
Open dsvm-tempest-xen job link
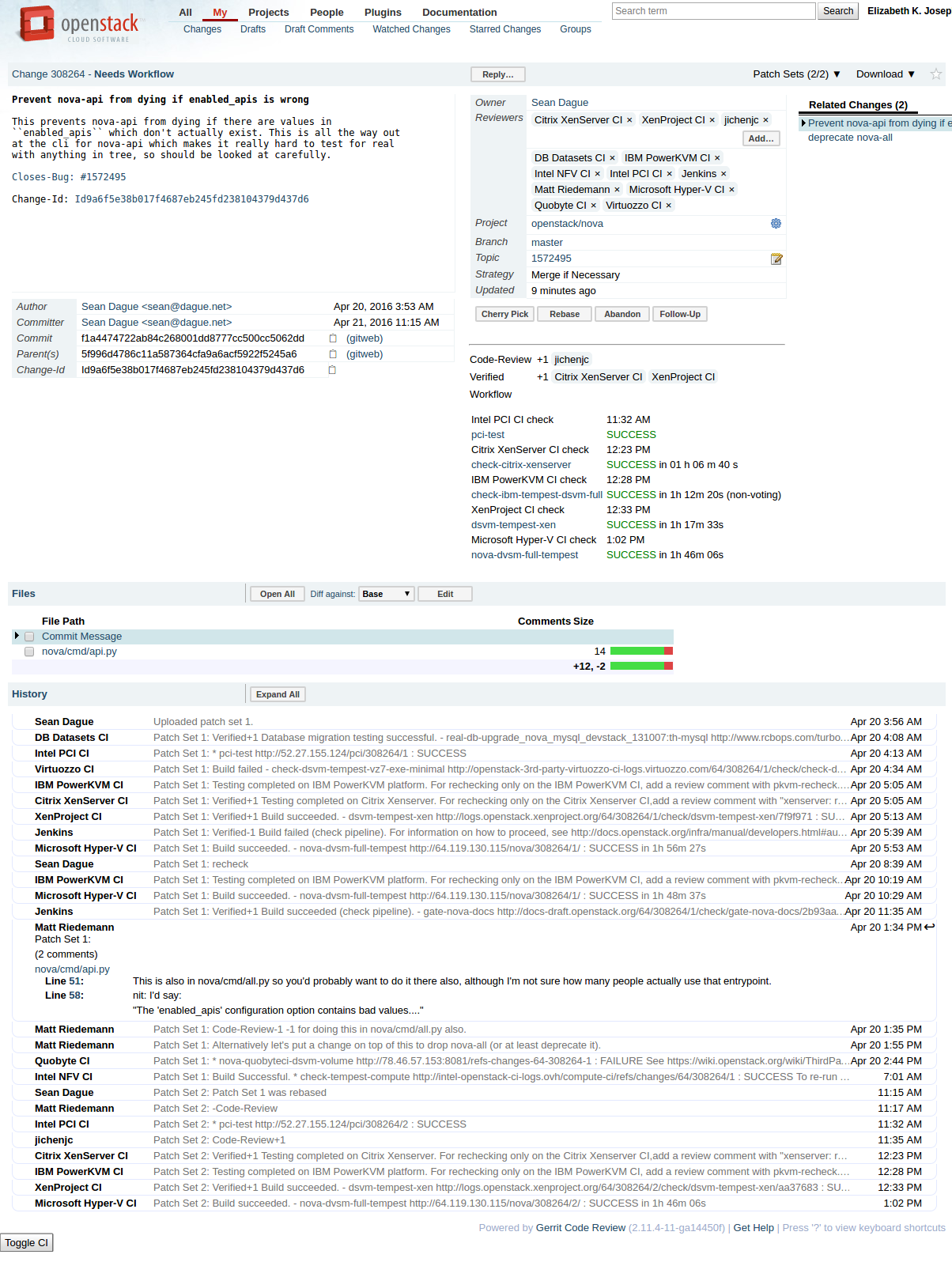tap(513, 525)
